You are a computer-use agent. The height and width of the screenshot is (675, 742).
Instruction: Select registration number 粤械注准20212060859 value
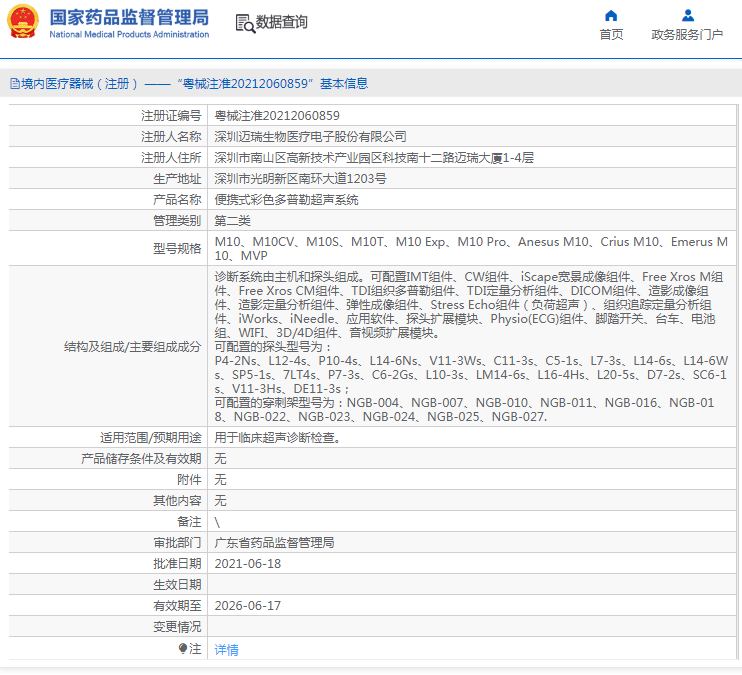pyautogui.click(x=277, y=115)
